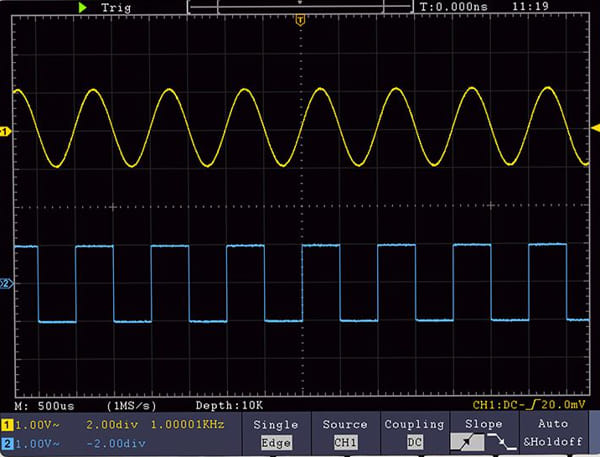Click the 1.00001KHz frequency readout

click(188, 424)
